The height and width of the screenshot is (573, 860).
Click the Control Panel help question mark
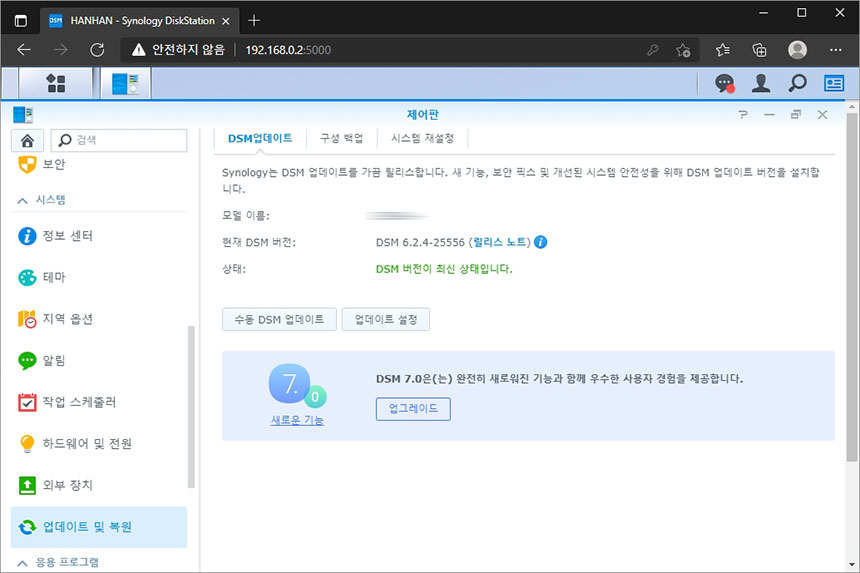coord(743,115)
